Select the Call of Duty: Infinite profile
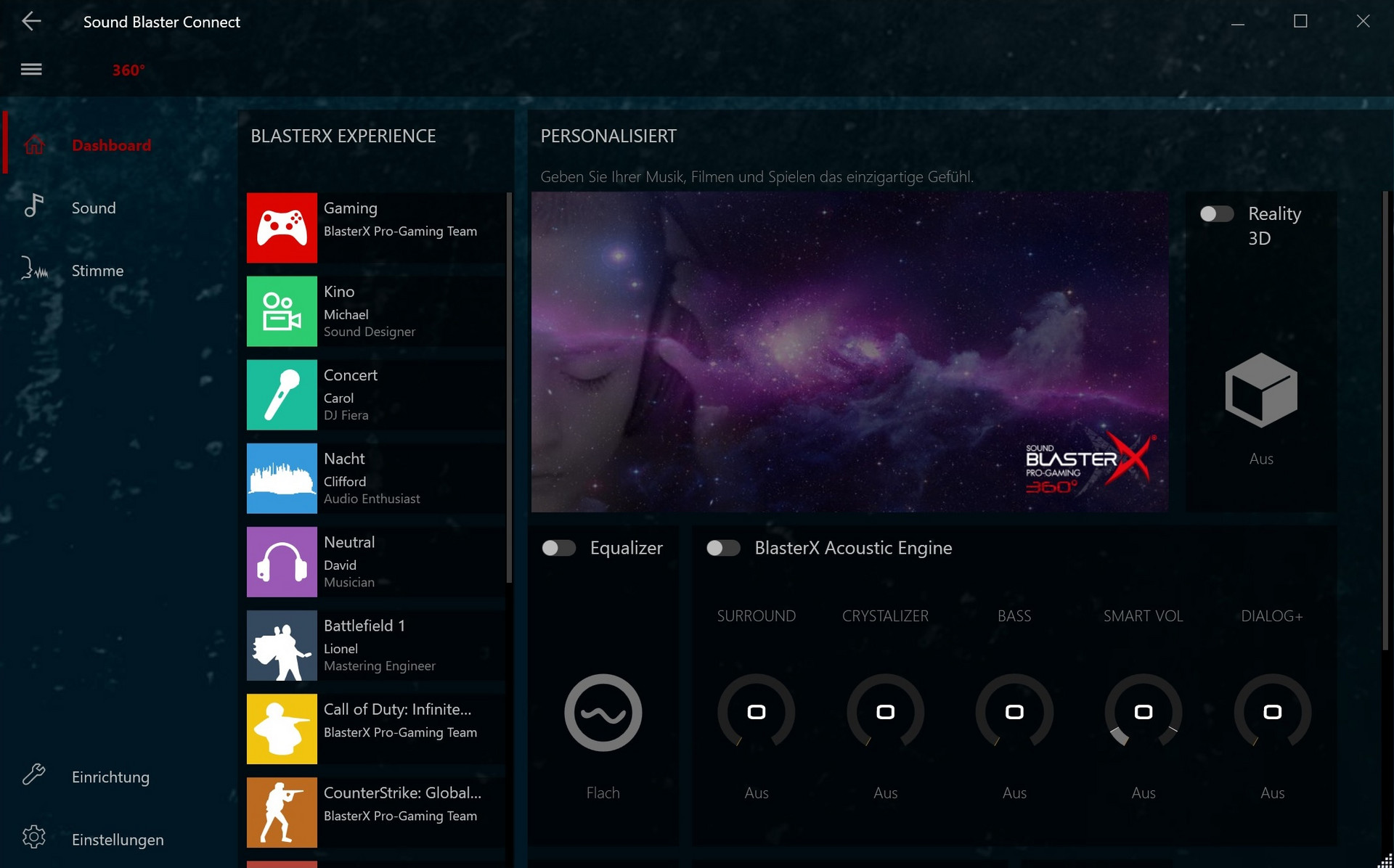1394x868 pixels. coord(375,729)
